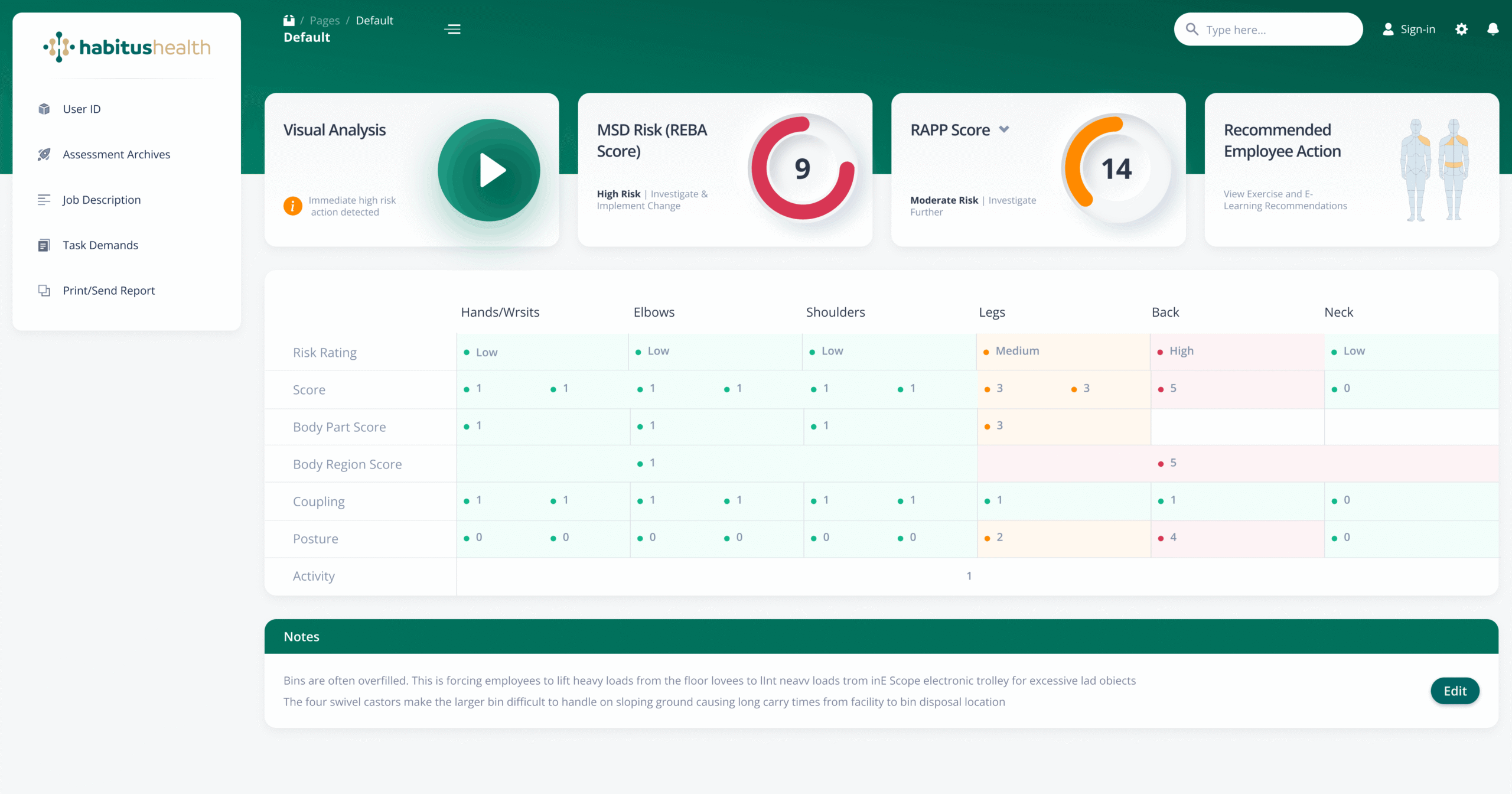Open the notifications bell
The width and height of the screenshot is (1512, 794).
1493,29
